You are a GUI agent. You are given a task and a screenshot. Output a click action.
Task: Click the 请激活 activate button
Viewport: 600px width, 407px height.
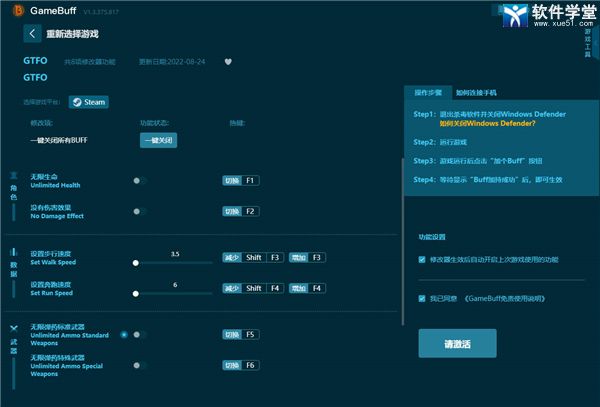[x=457, y=343]
